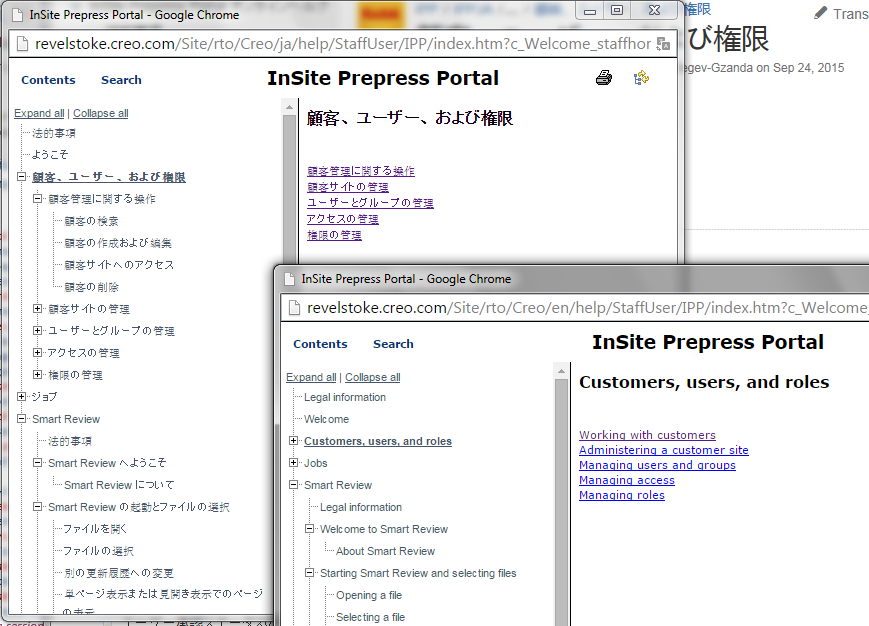Click the pencil icon next to Trans
The height and width of the screenshot is (626, 869).
point(820,13)
